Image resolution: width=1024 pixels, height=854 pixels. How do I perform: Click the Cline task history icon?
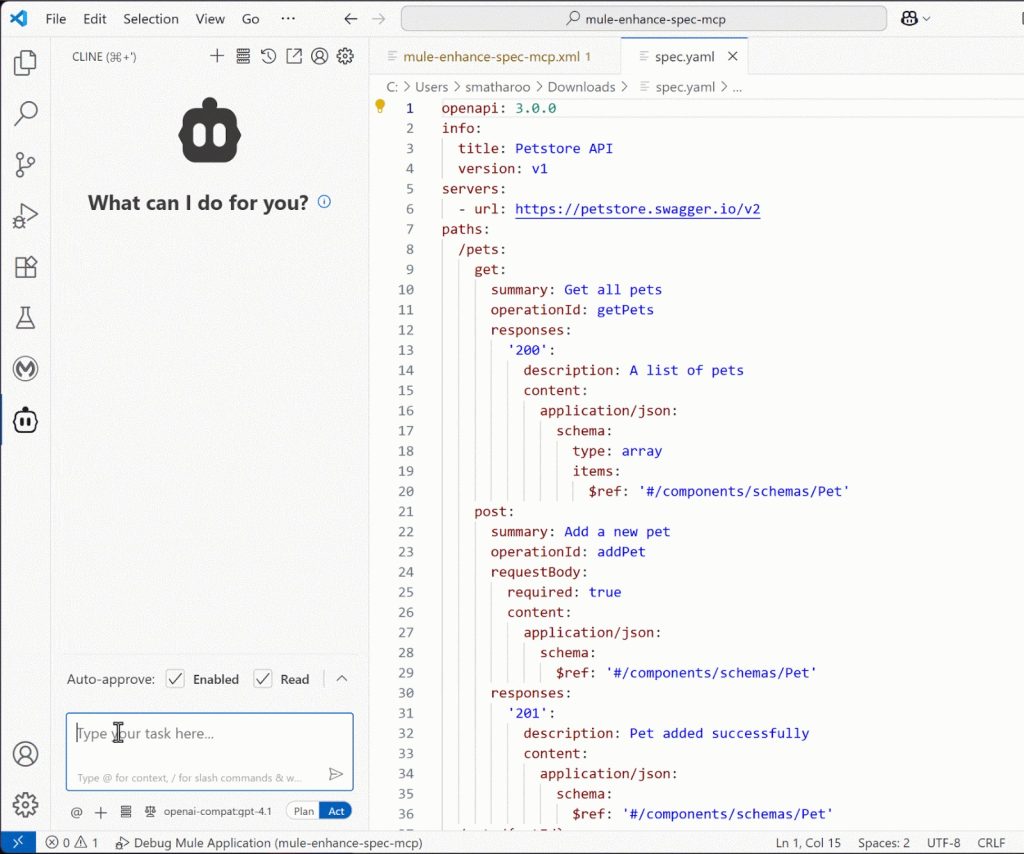click(x=268, y=57)
